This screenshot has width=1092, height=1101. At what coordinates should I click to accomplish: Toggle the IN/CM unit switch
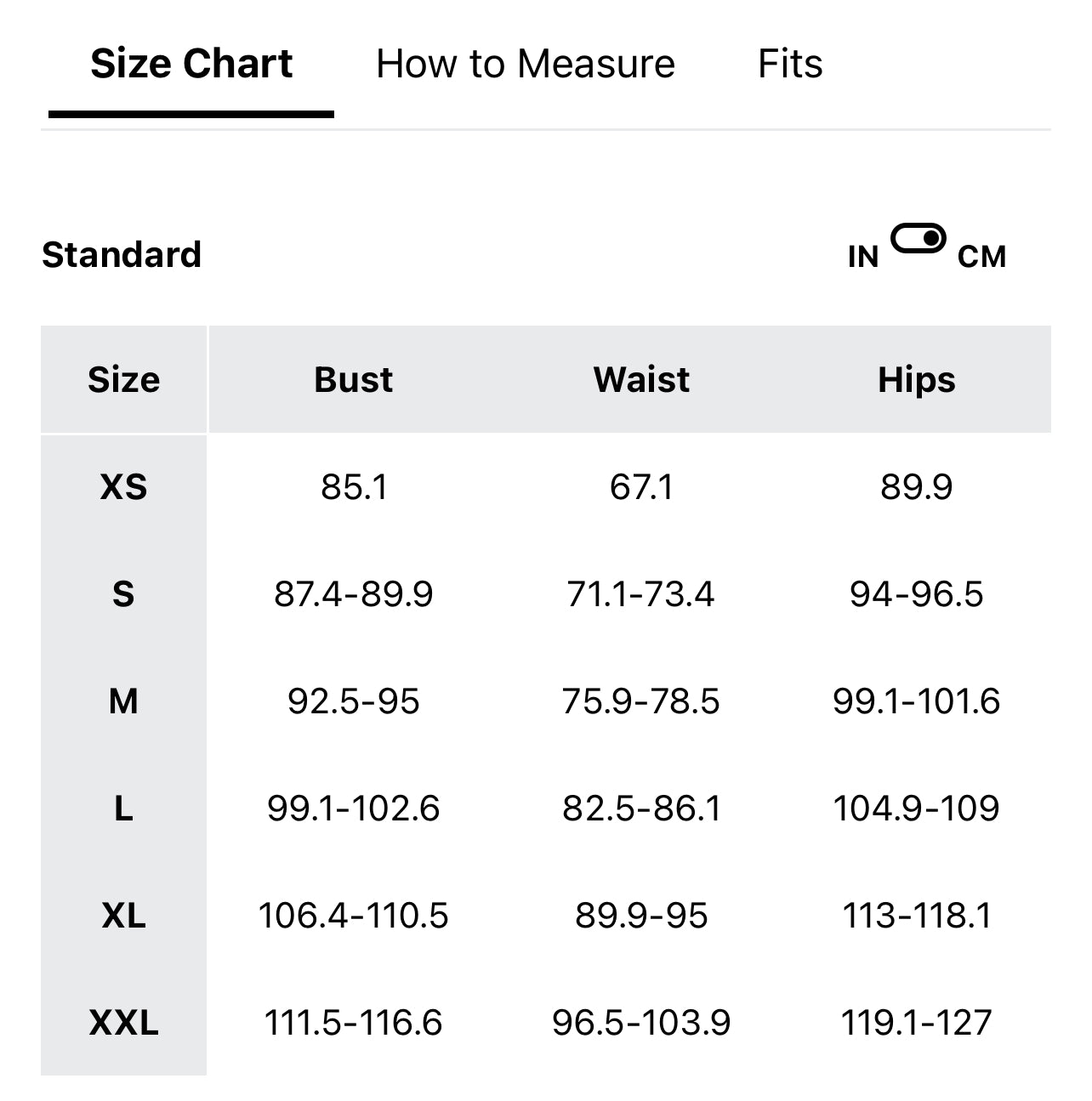click(x=919, y=239)
